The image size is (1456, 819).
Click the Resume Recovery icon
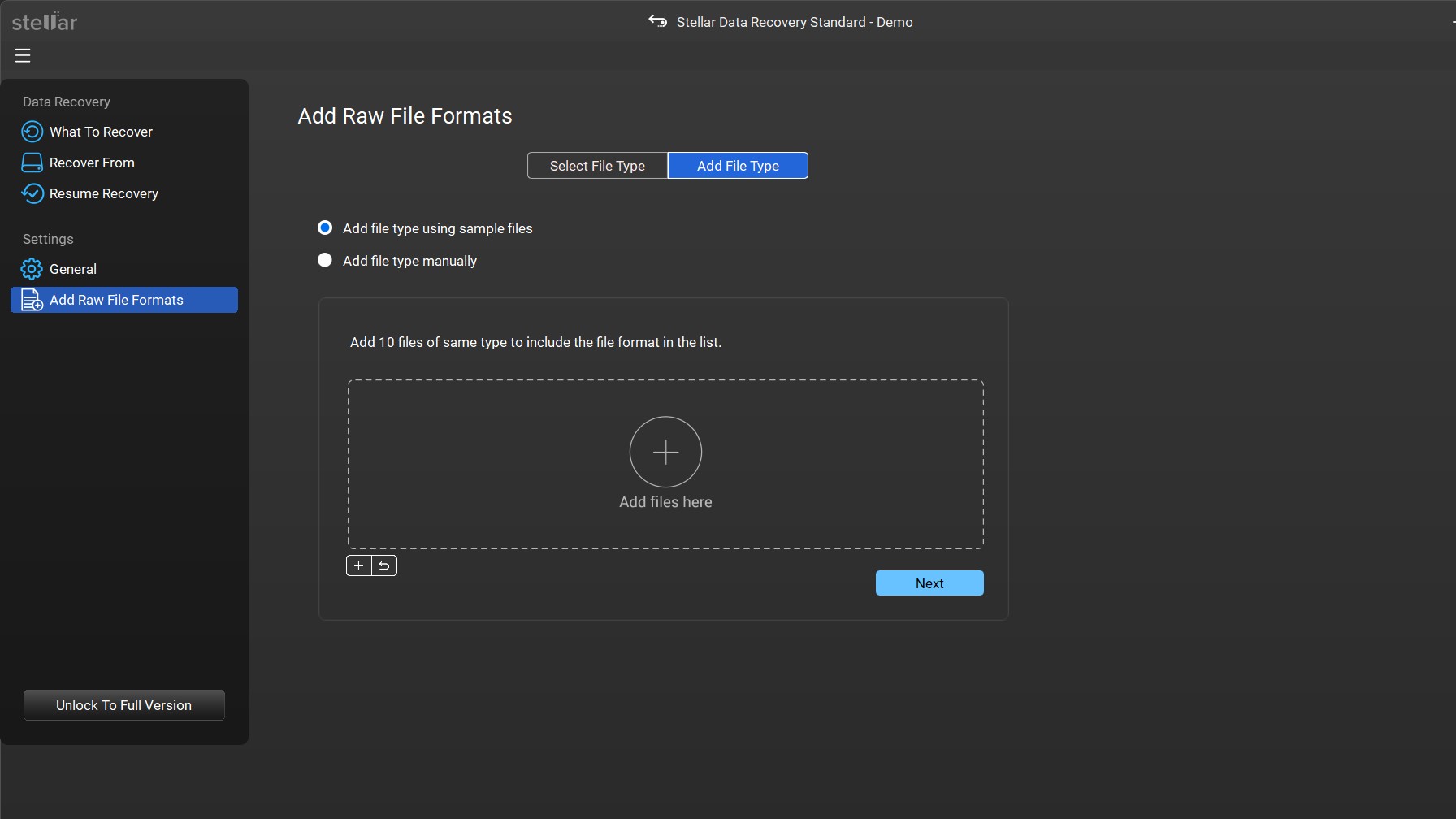(x=32, y=193)
